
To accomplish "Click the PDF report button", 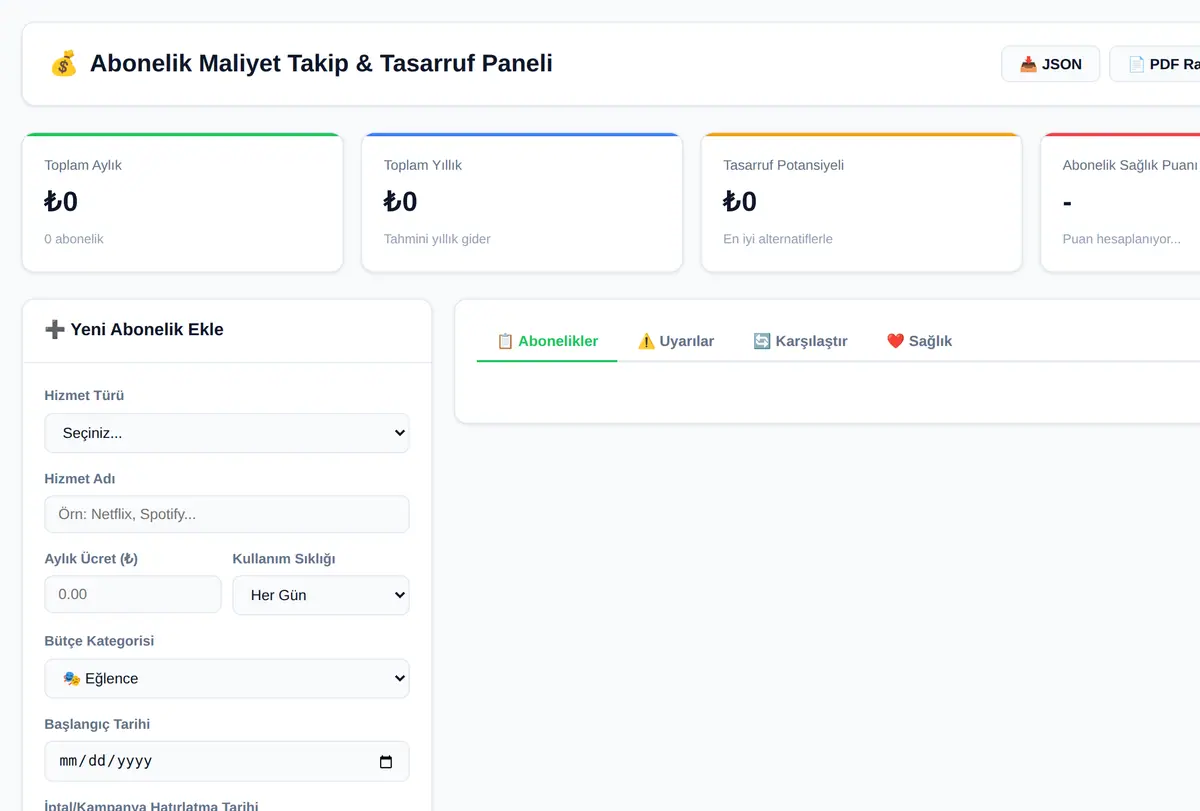I will click(x=1155, y=64).
